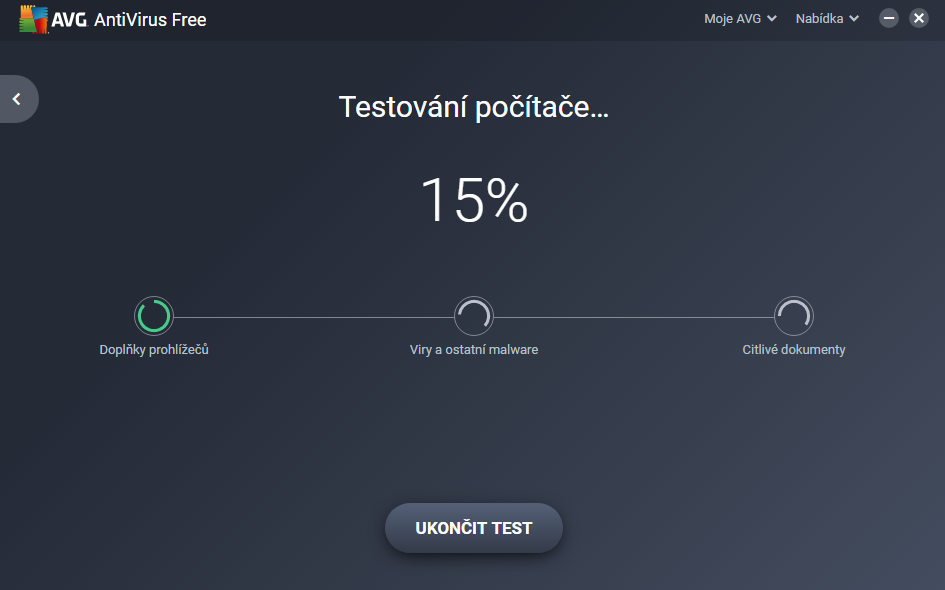Select the Citlivé dokumenty label
Viewport: 945px width, 590px height.
[x=794, y=350]
